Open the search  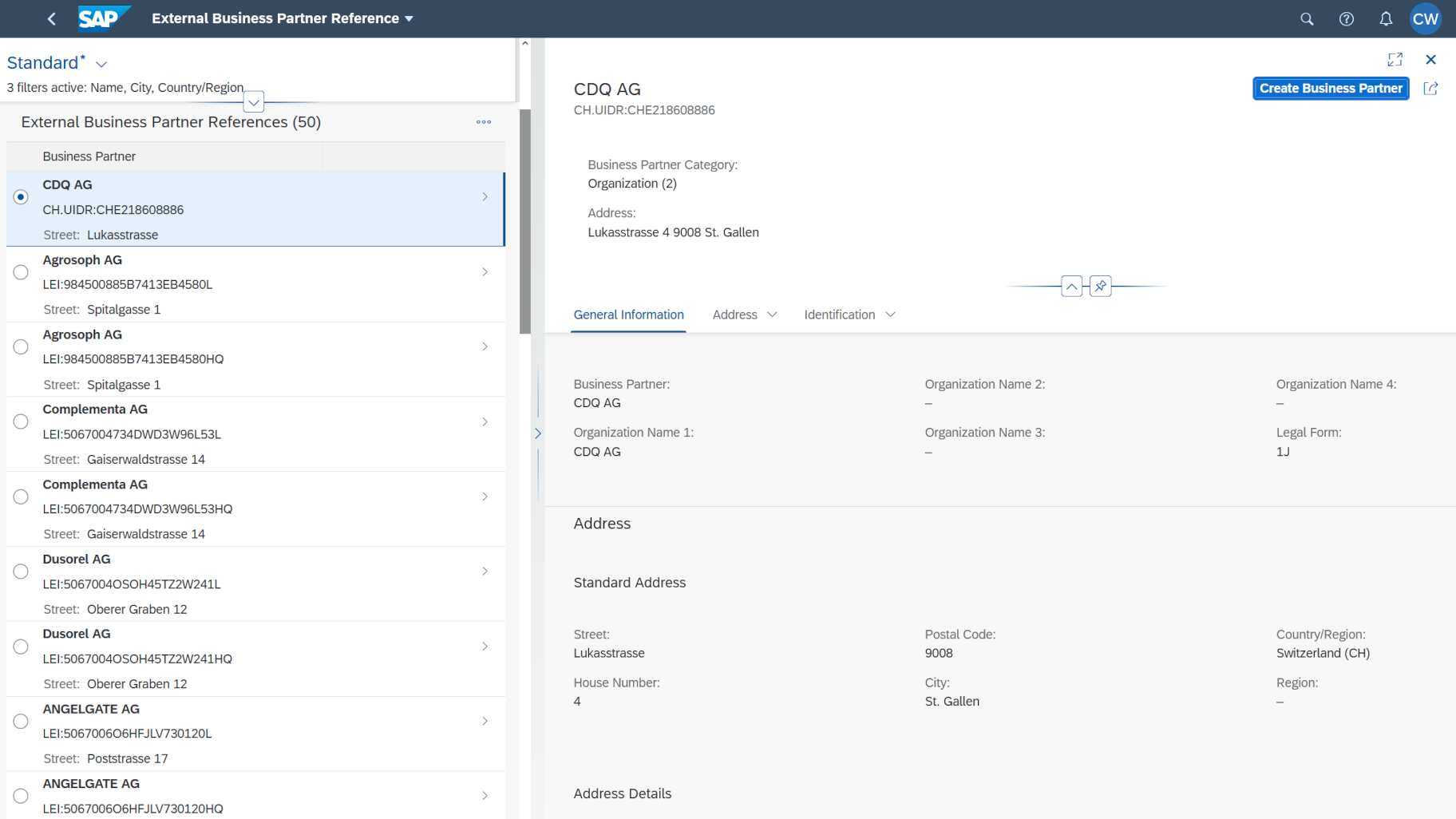coord(1307,18)
